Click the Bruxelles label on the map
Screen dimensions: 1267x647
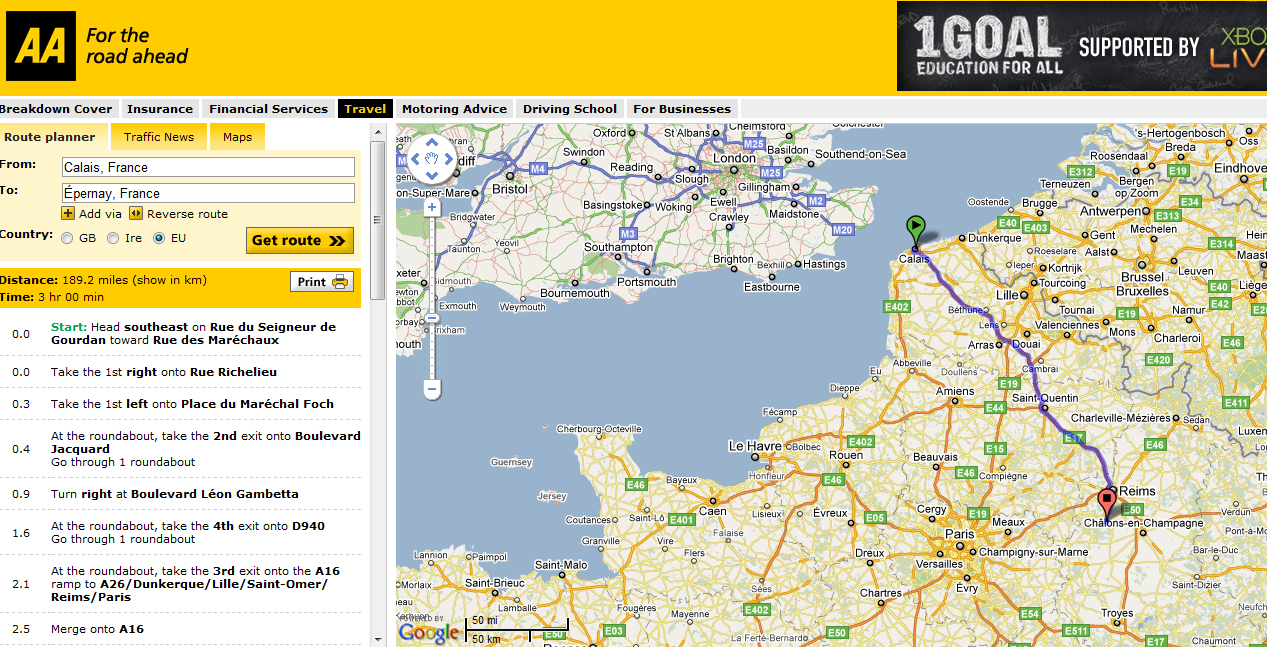coord(1142,291)
